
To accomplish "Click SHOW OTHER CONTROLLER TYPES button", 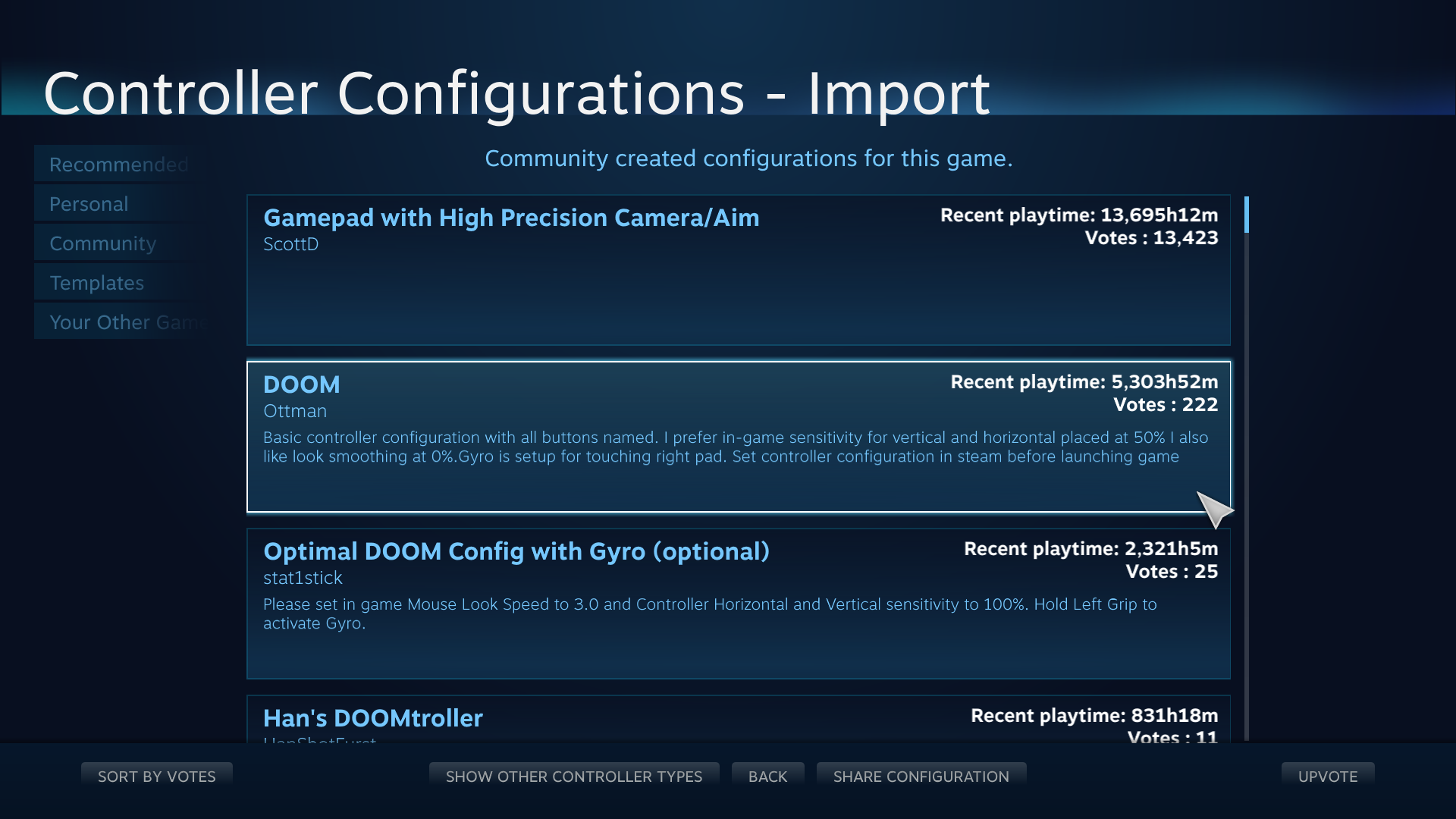I will tap(575, 776).
